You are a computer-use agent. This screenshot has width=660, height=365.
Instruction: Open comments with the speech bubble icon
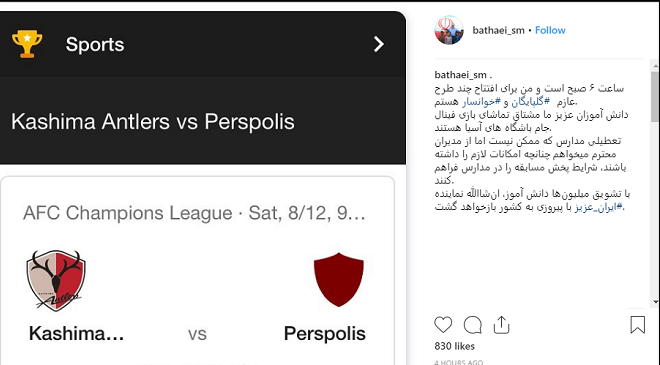coord(472,325)
